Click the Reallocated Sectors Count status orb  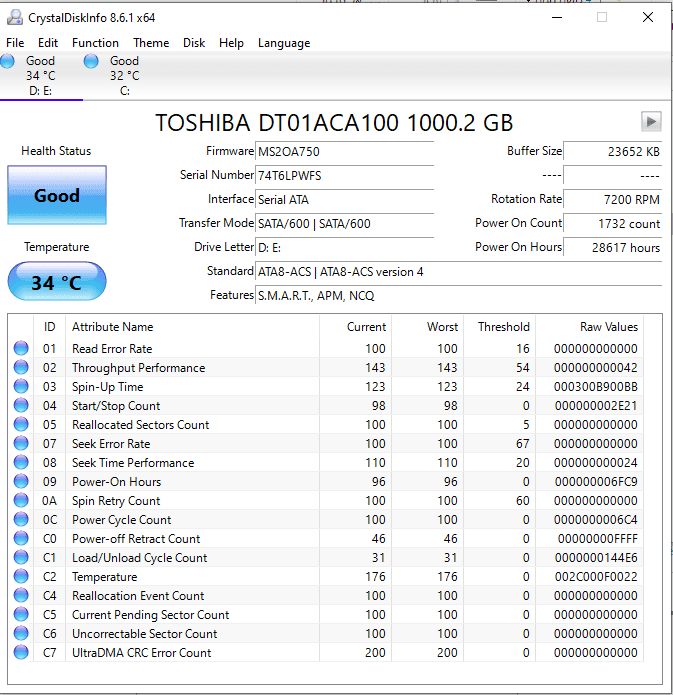click(x=21, y=425)
